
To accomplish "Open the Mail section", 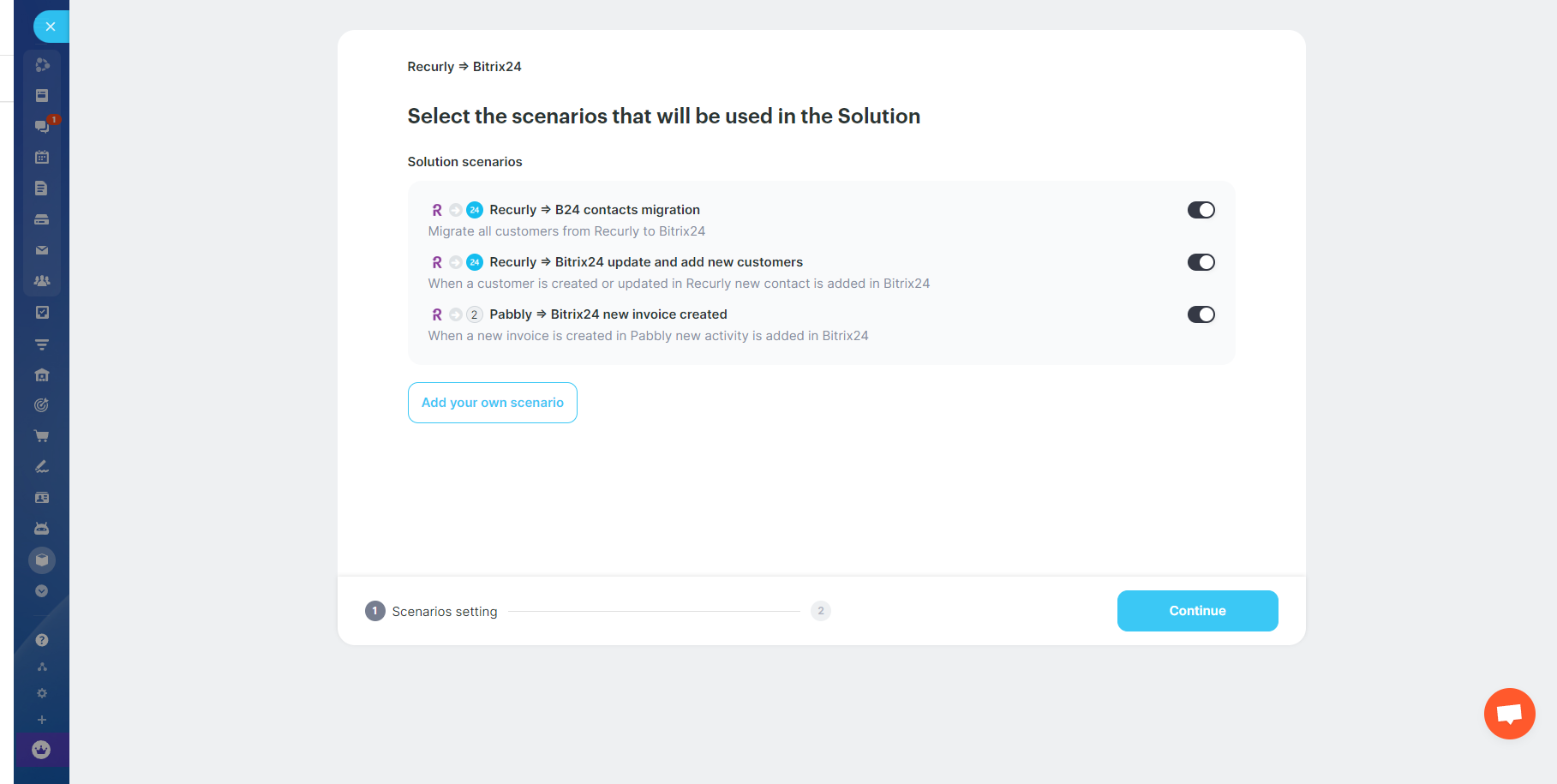I will pos(42,249).
